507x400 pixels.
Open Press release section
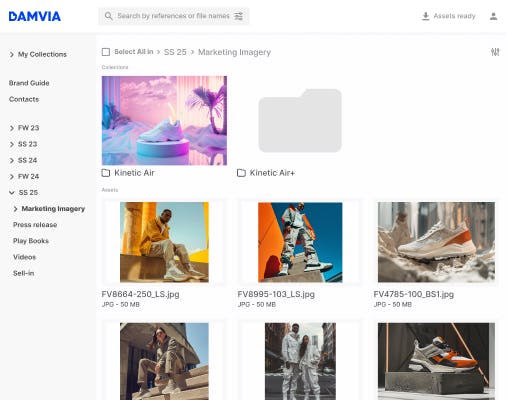coord(35,225)
